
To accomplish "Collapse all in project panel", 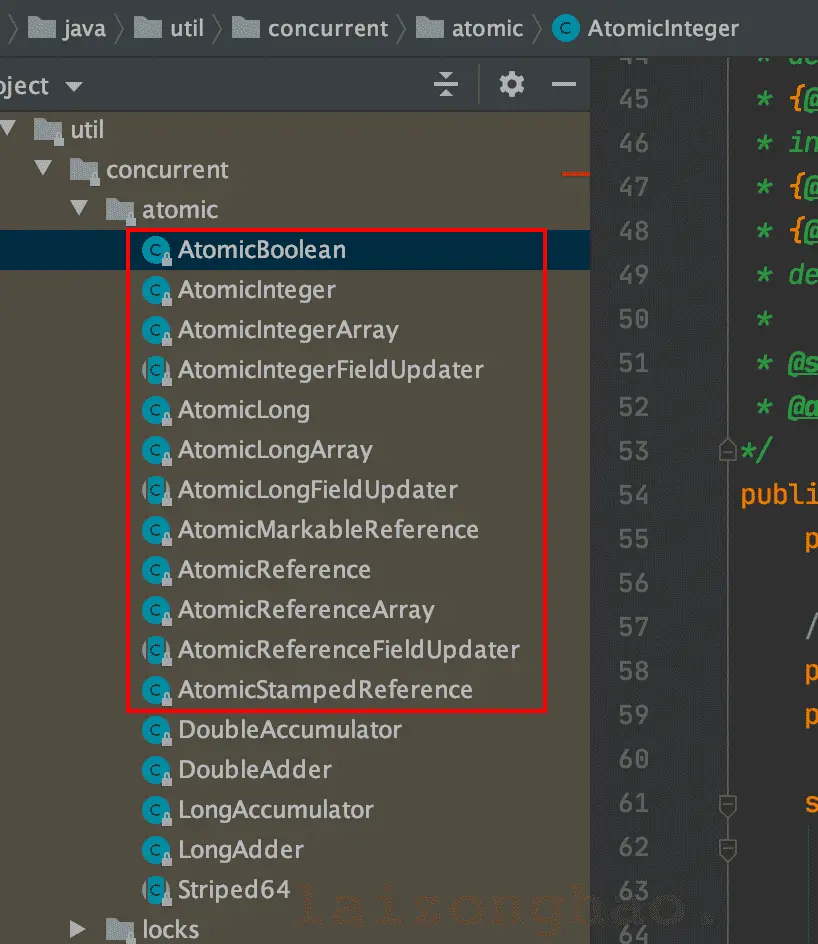I will coord(446,84).
